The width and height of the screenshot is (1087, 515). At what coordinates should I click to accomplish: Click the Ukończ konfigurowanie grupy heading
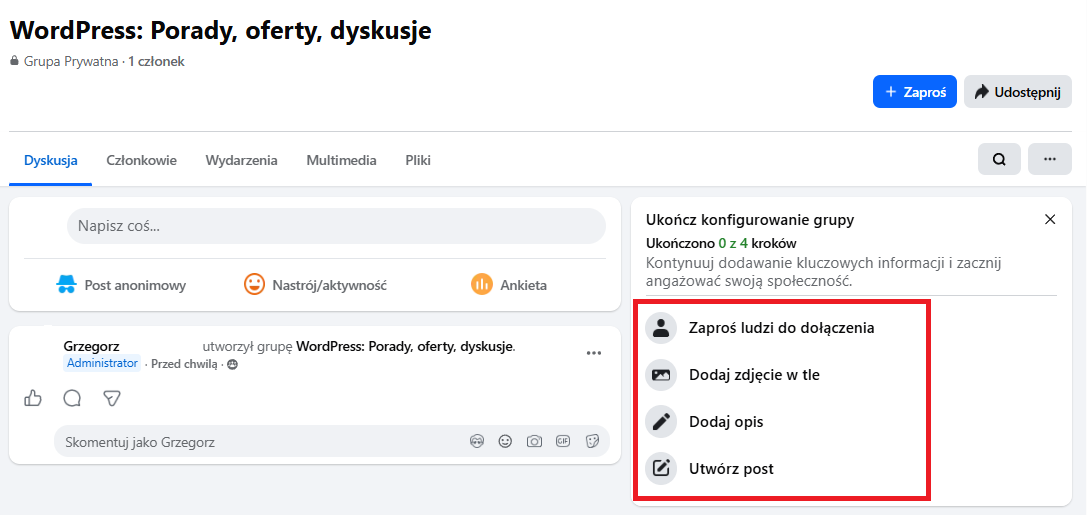[x=750, y=220]
